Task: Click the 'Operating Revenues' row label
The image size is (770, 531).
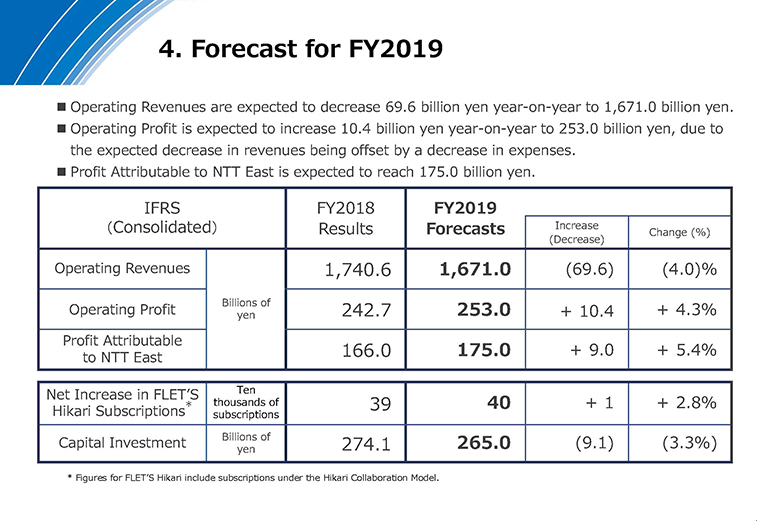Action: click(x=122, y=269)
